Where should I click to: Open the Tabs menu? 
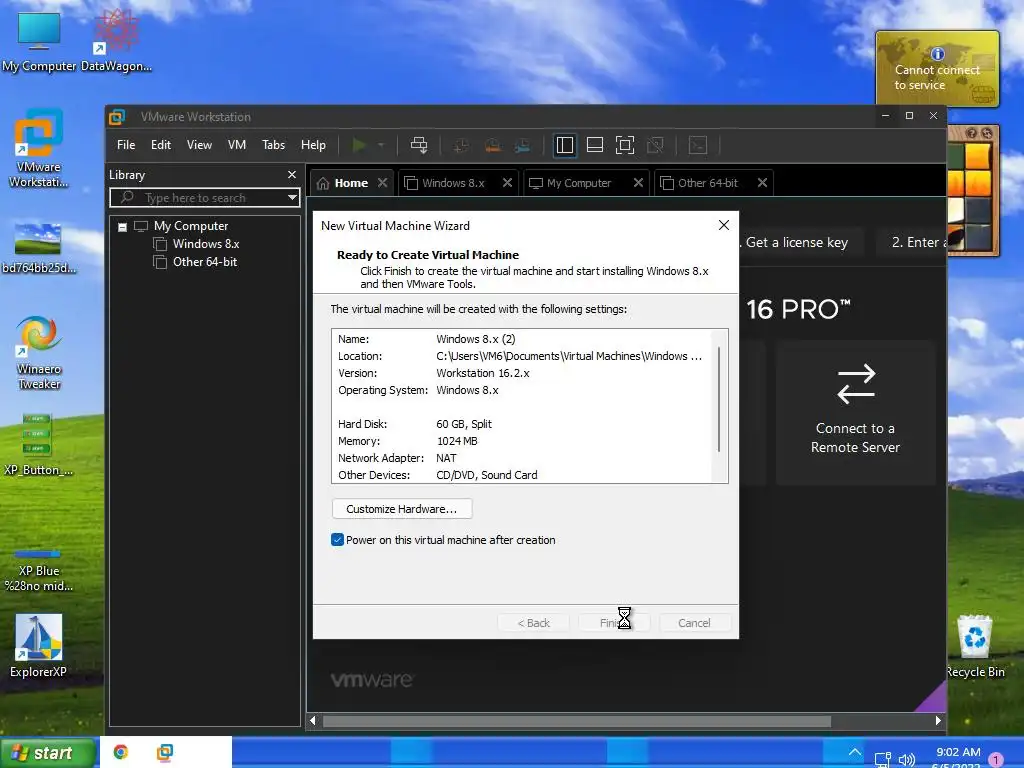tap(273, 145)
